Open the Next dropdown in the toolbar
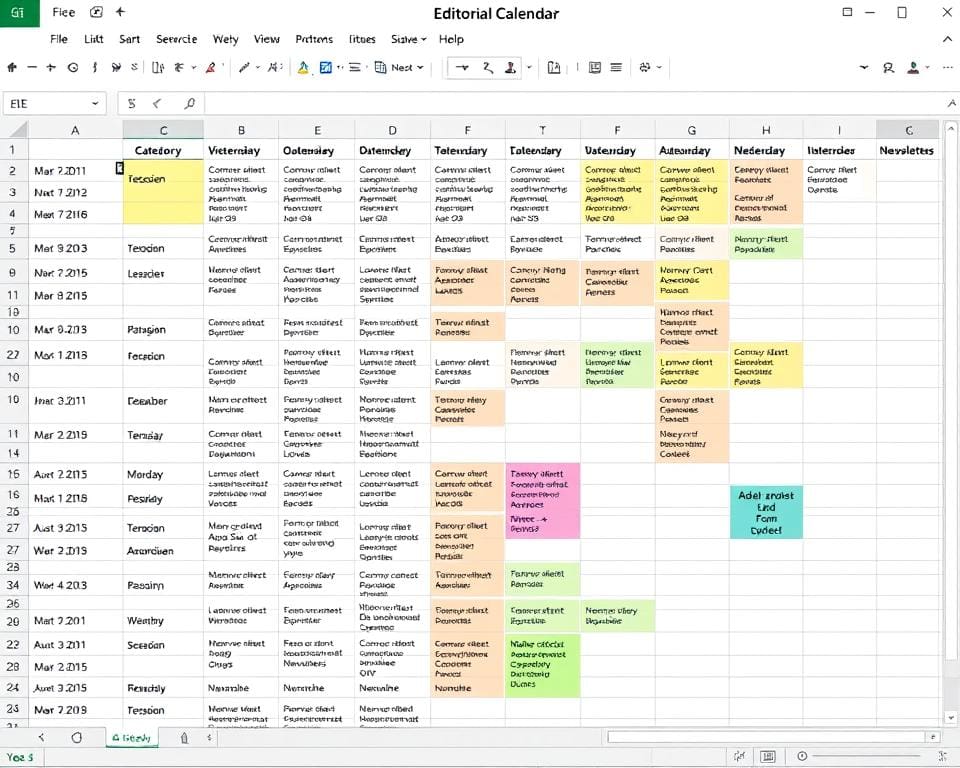Viewport: 960px width, 768px height. pos(399,68)
